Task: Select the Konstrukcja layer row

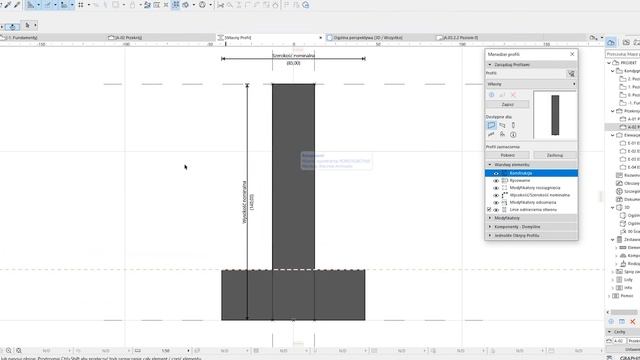Action: (531, 173)
